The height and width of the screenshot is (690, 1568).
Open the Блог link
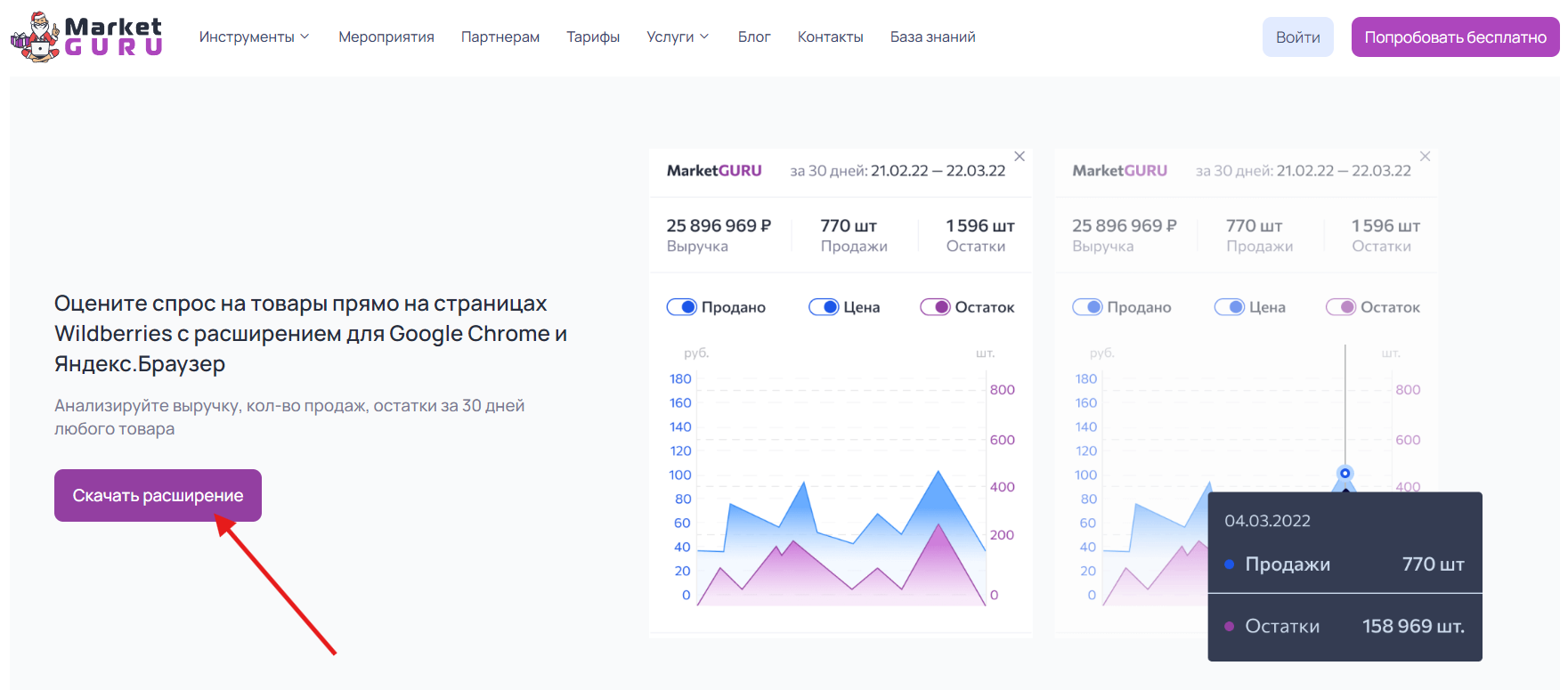[x=753, y=37]
